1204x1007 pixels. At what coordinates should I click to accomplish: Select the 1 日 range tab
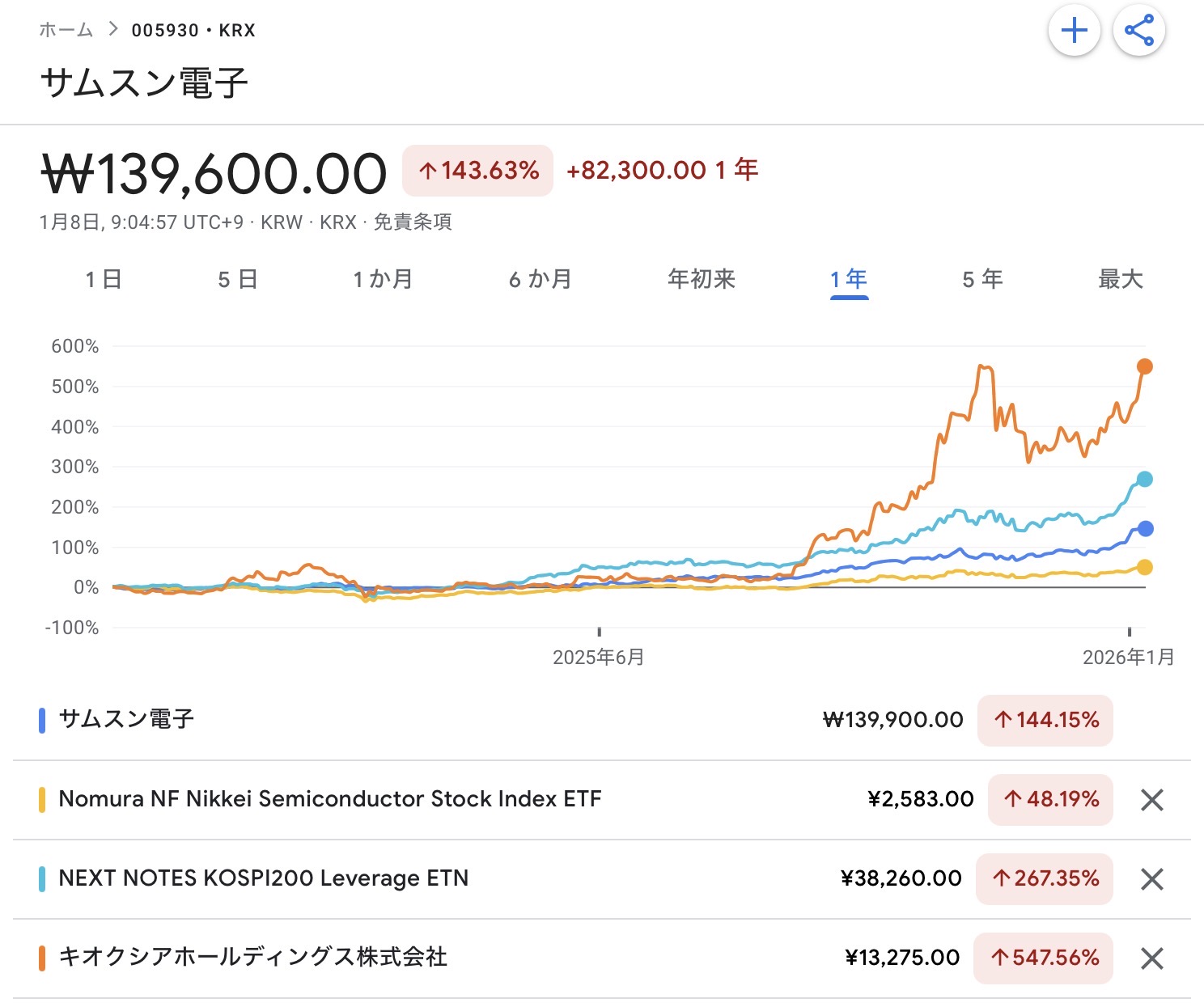(x=104, y=280)
